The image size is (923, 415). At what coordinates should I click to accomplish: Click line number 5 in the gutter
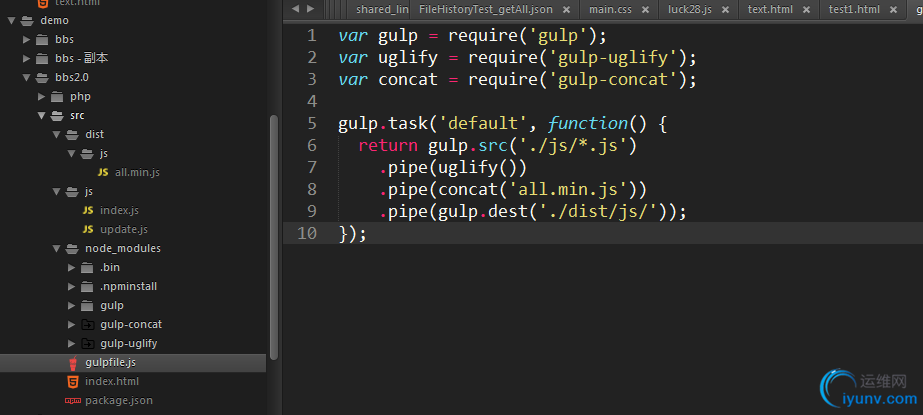311,124
